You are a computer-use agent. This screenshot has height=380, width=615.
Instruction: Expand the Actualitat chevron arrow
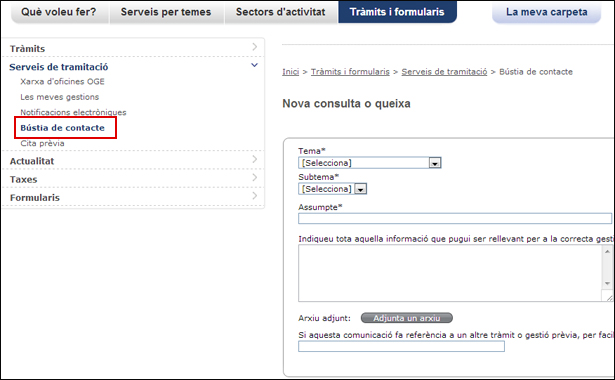coord(255,159)
